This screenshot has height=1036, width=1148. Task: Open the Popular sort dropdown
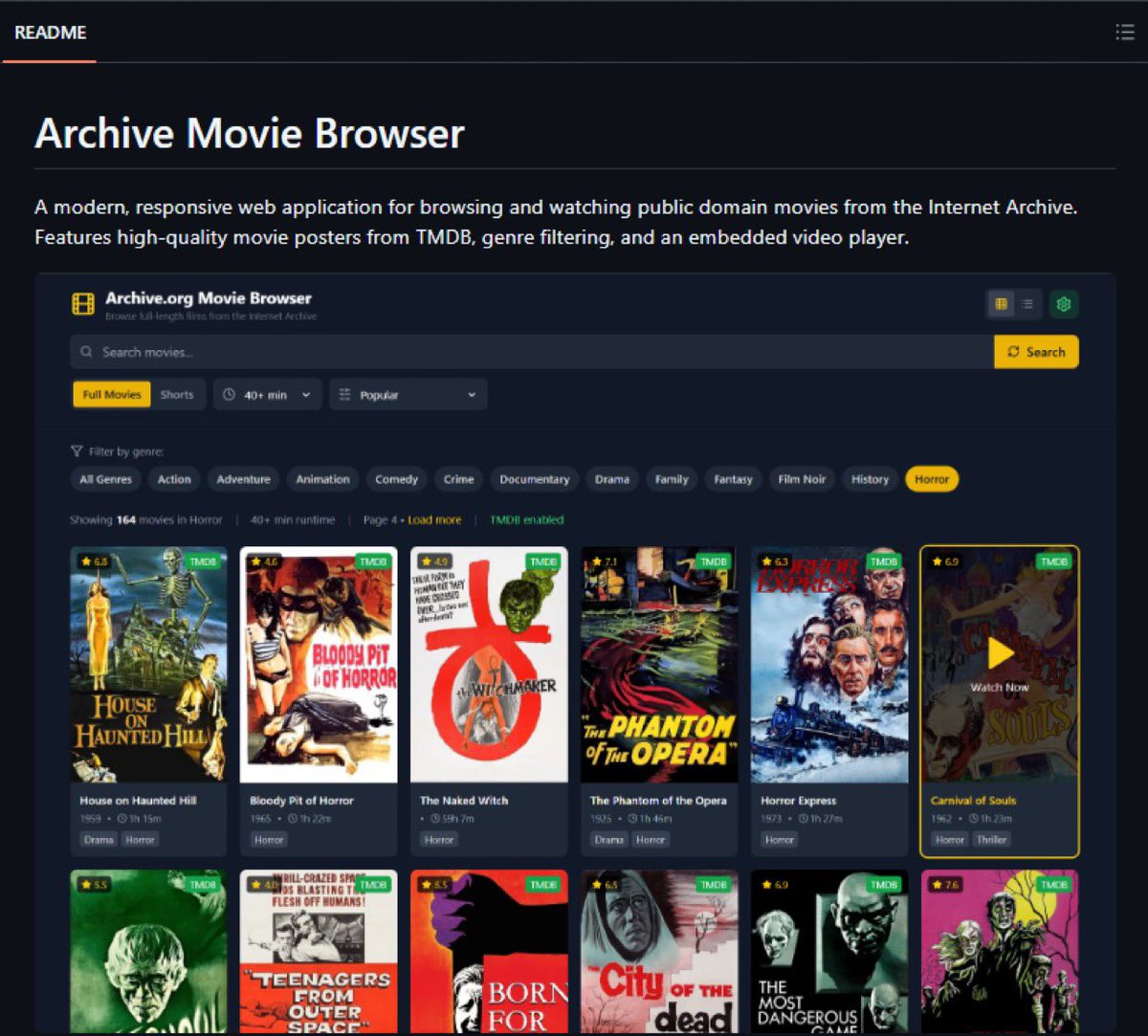[x=408, y=394]
